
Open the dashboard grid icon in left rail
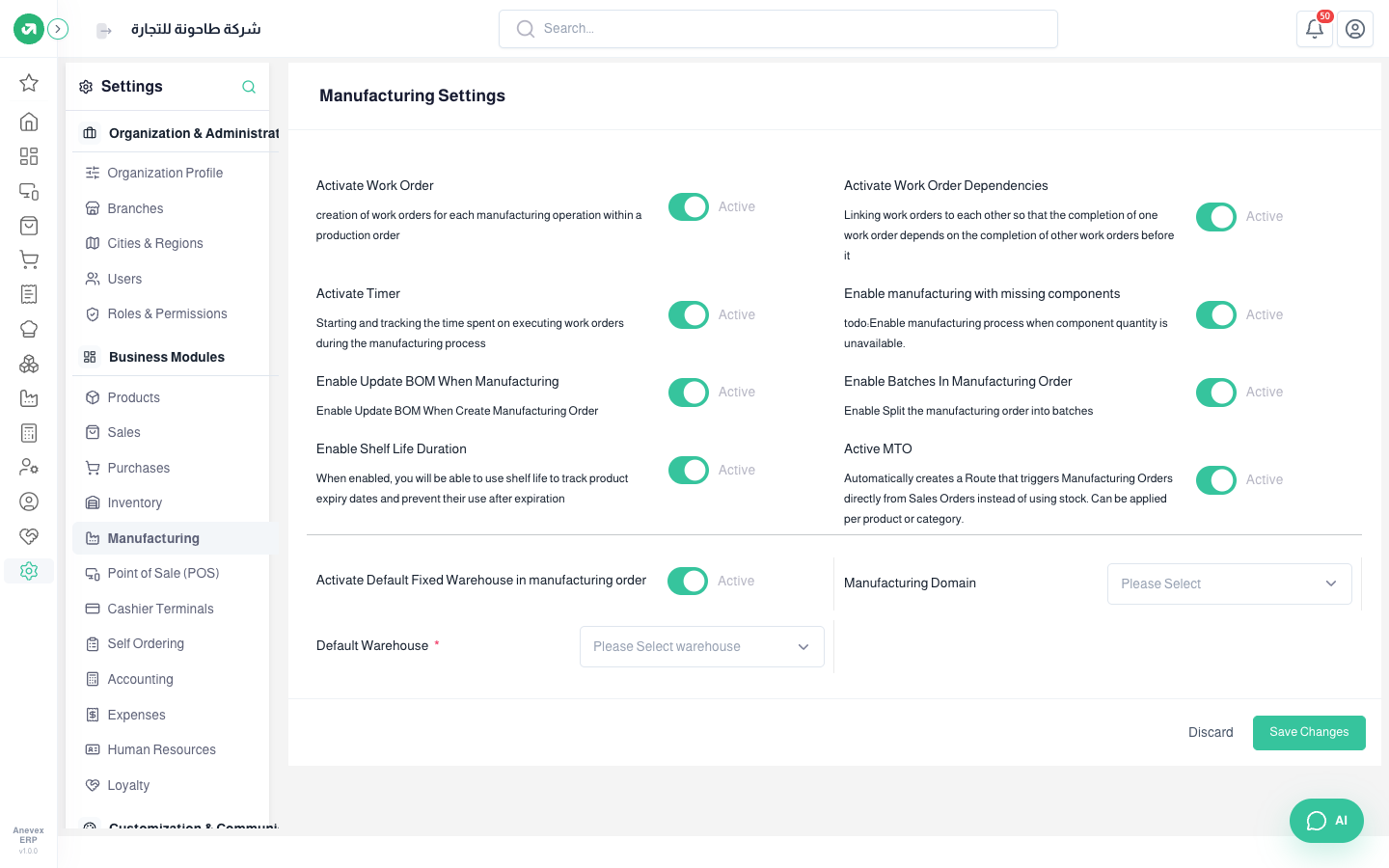click(29, 156)
